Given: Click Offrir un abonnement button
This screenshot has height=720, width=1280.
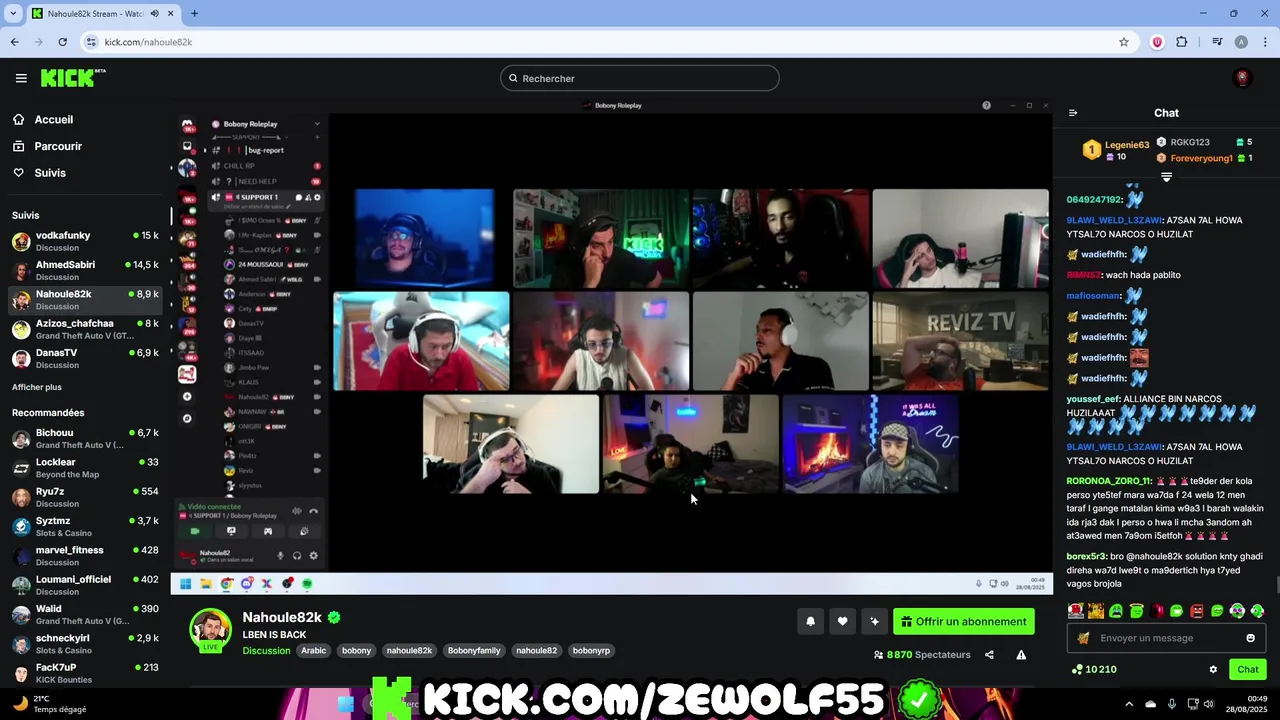Looking at the screenshot, I should pyautogui.click(x=964, y=621).
